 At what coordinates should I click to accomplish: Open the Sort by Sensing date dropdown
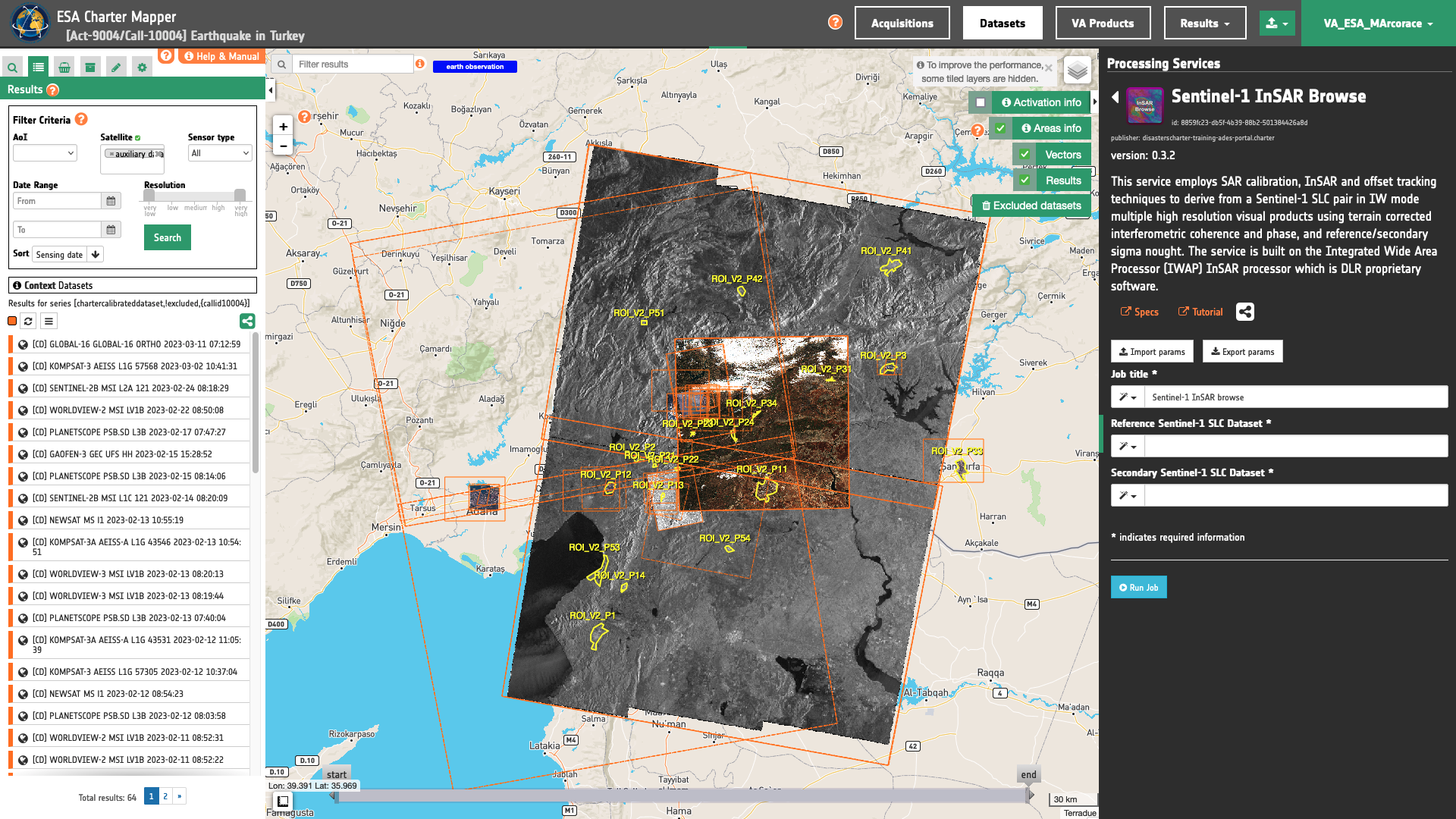[x=59, y=255]
